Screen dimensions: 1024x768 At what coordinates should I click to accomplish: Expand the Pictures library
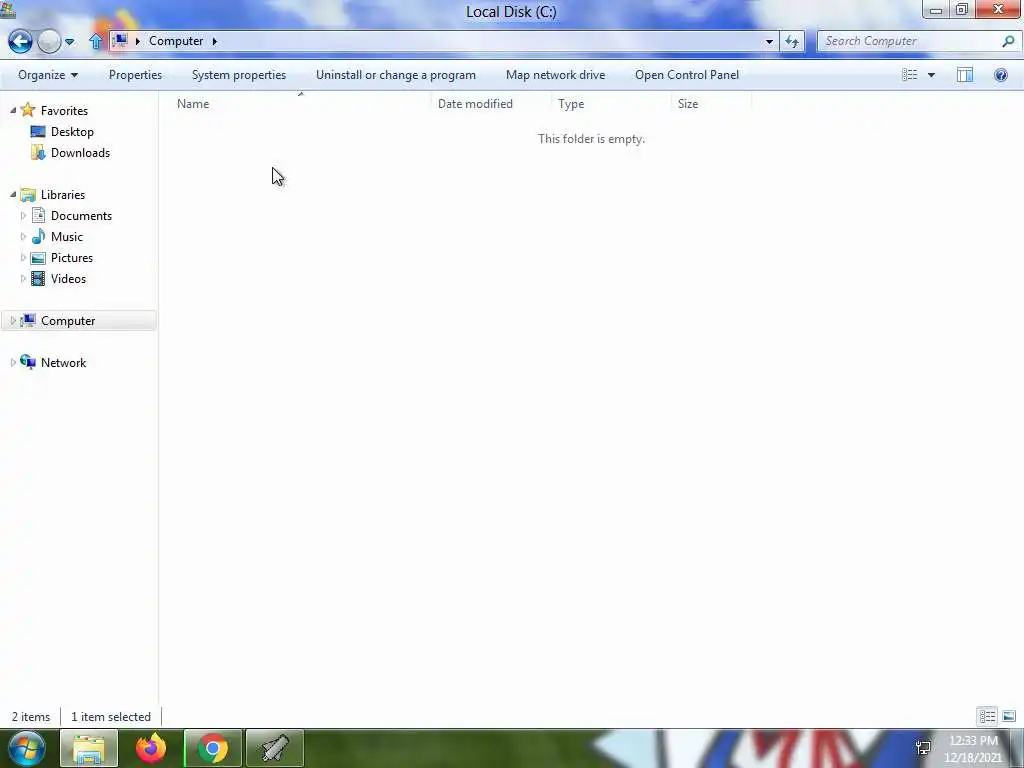(24, 257)
